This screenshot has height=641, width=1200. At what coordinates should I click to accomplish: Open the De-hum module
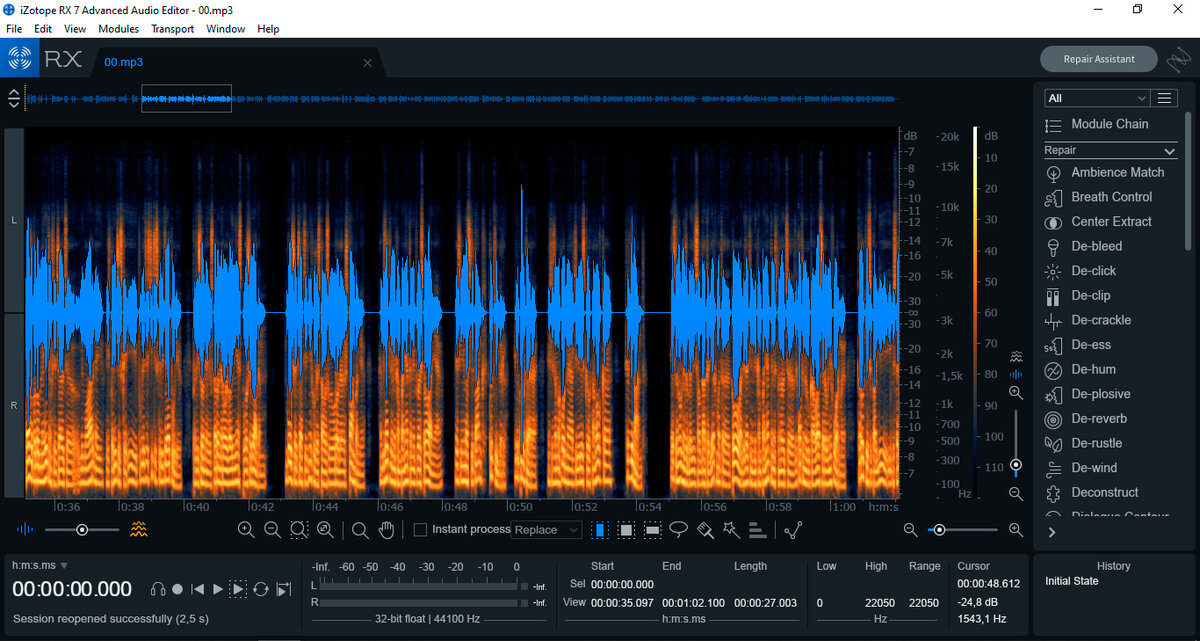pos(1081,369)
